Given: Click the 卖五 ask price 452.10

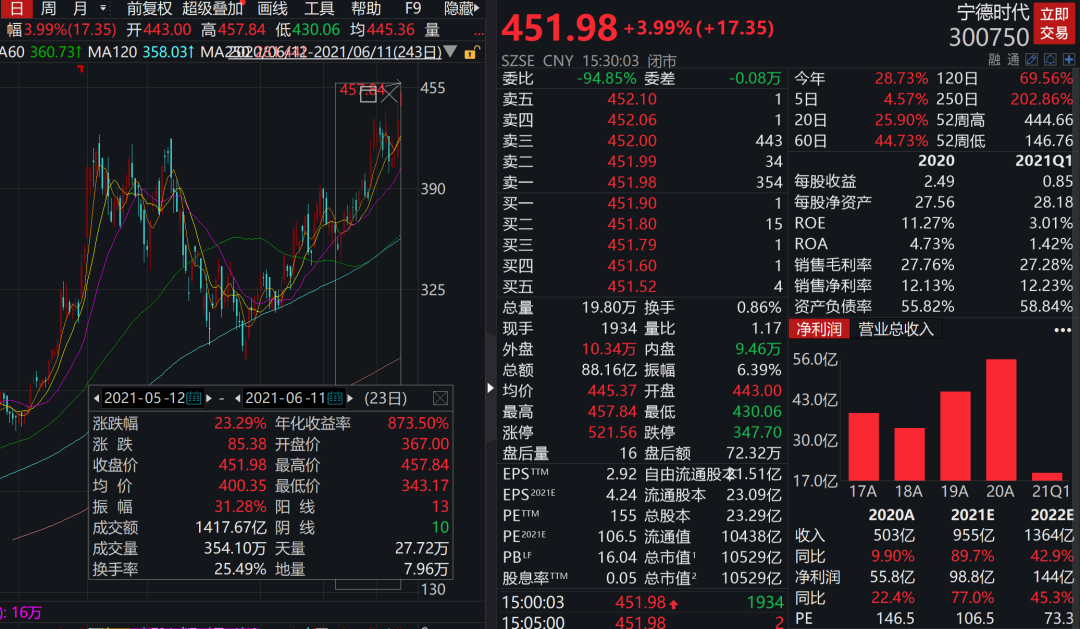Looking at the screenshot, I should pos(632,99).
